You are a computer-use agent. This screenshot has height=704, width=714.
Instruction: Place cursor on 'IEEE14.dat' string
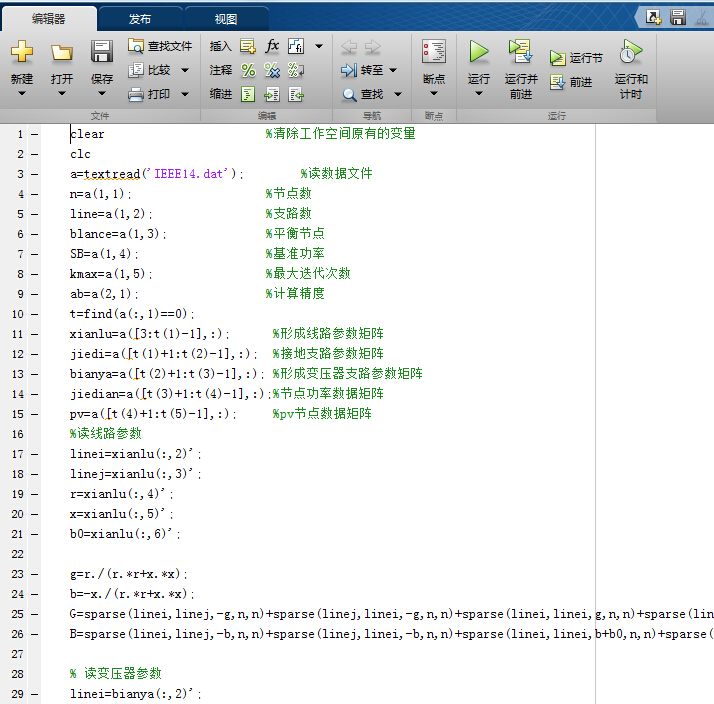[x=188, y=174]
